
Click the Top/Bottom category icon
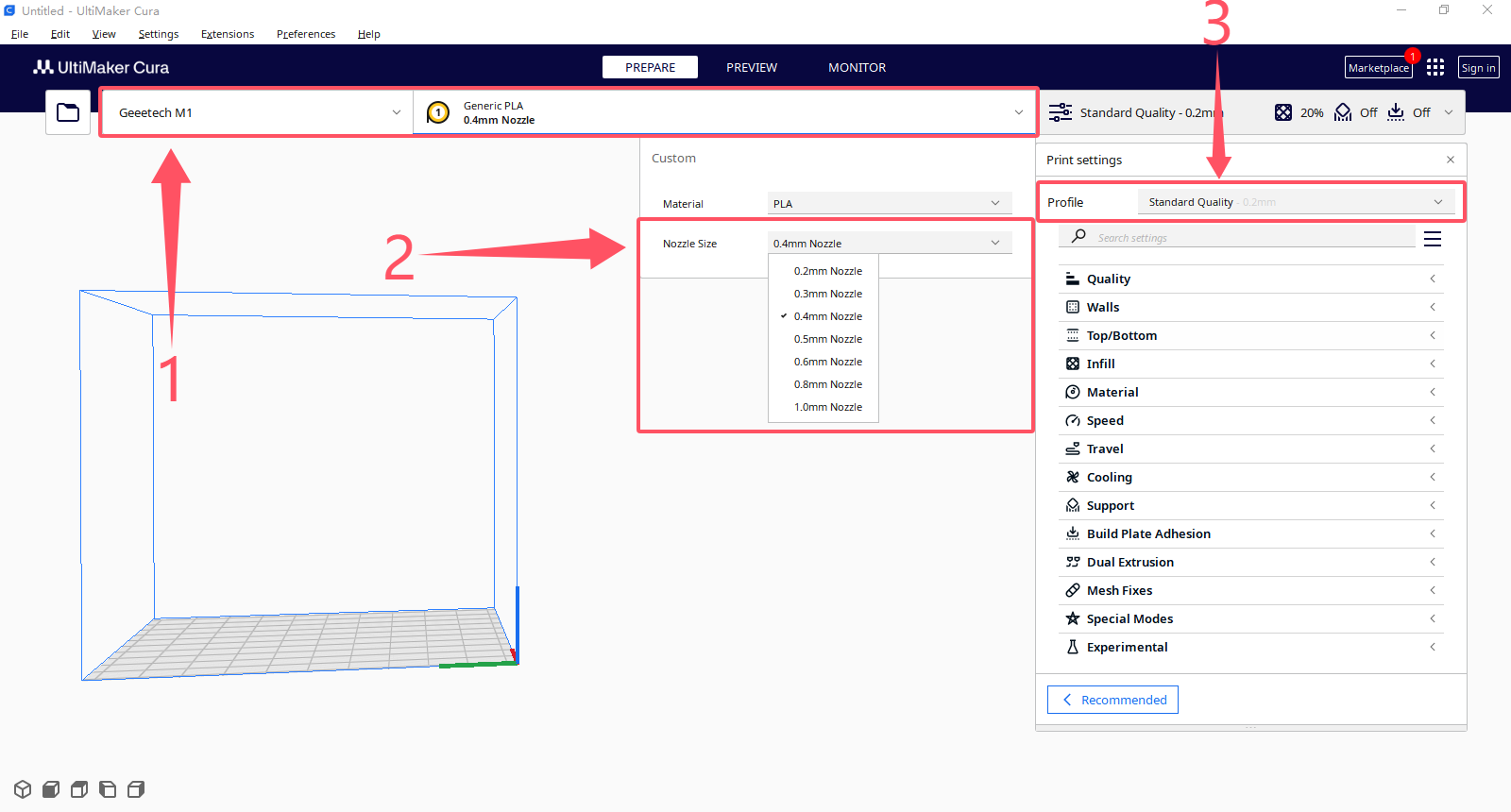1073,335
